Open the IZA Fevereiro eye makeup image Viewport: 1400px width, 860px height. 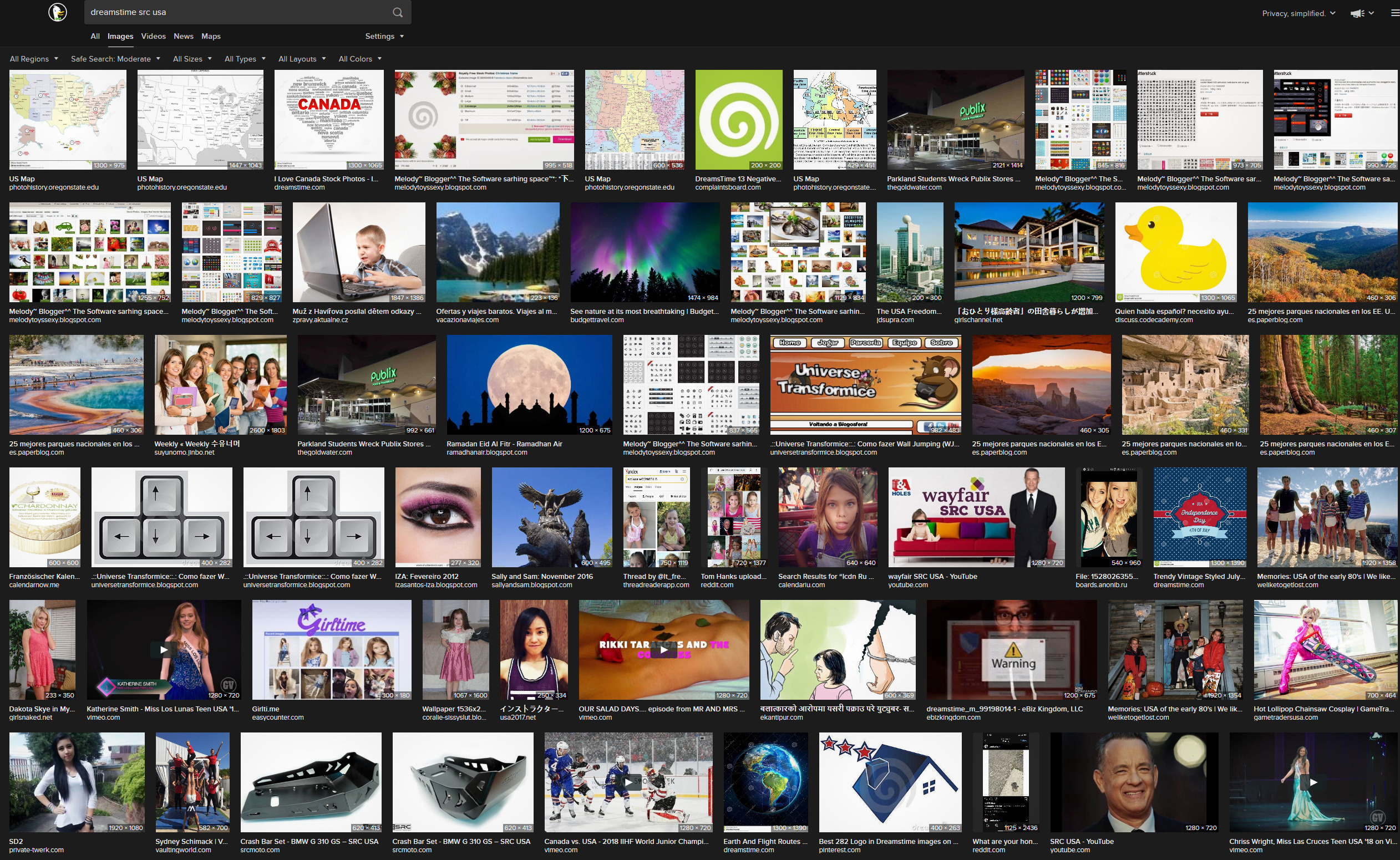coord(438,517)
